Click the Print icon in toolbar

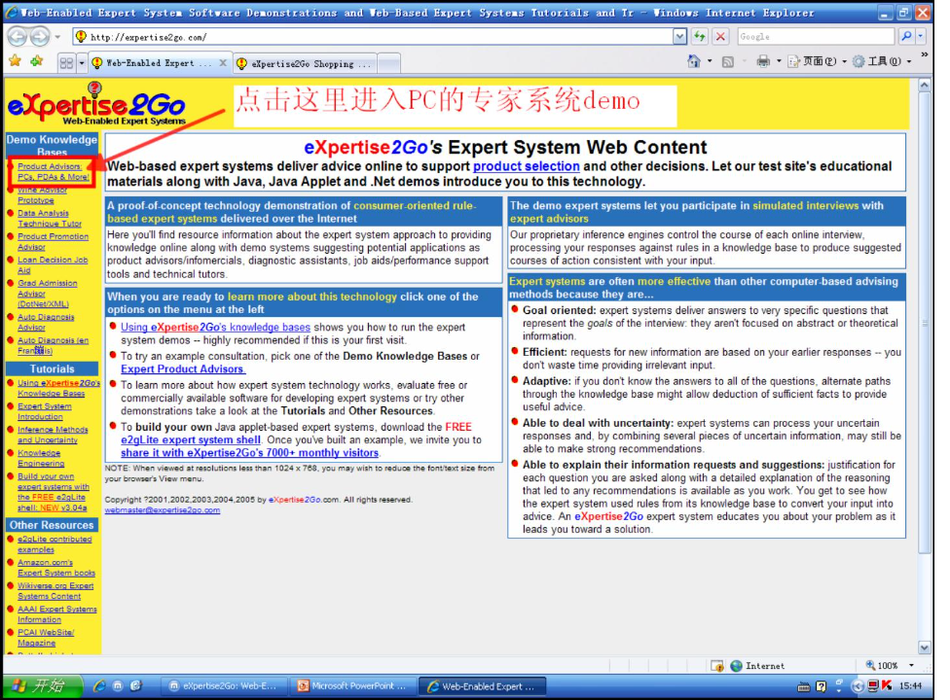(763, 62)
